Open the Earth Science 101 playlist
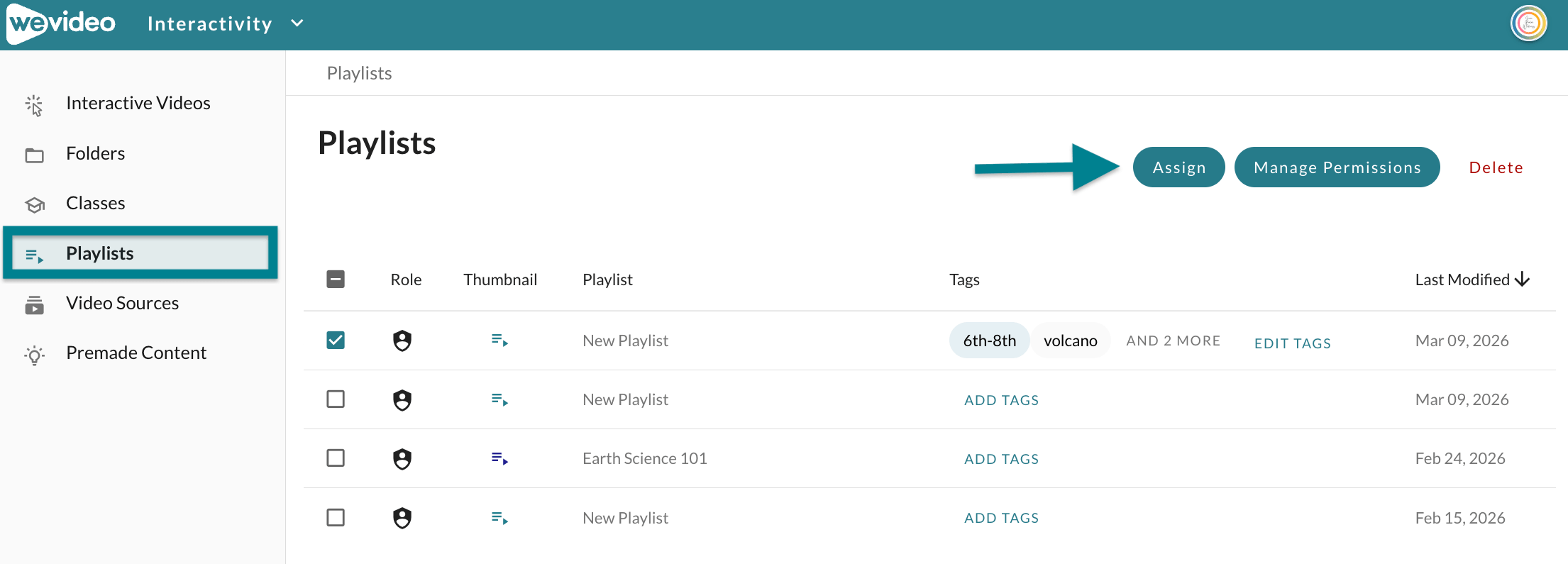Viewport: 1568px width, 564px height. [x=644, y=458]
